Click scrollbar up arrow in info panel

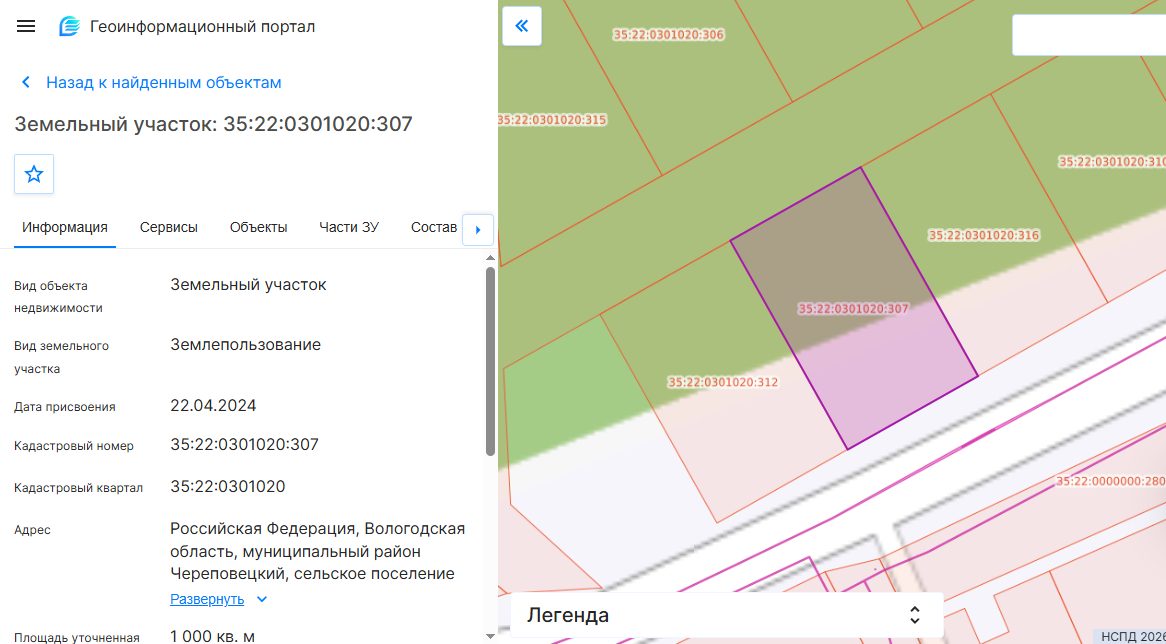pyautogui.click(x=490, y=258)
